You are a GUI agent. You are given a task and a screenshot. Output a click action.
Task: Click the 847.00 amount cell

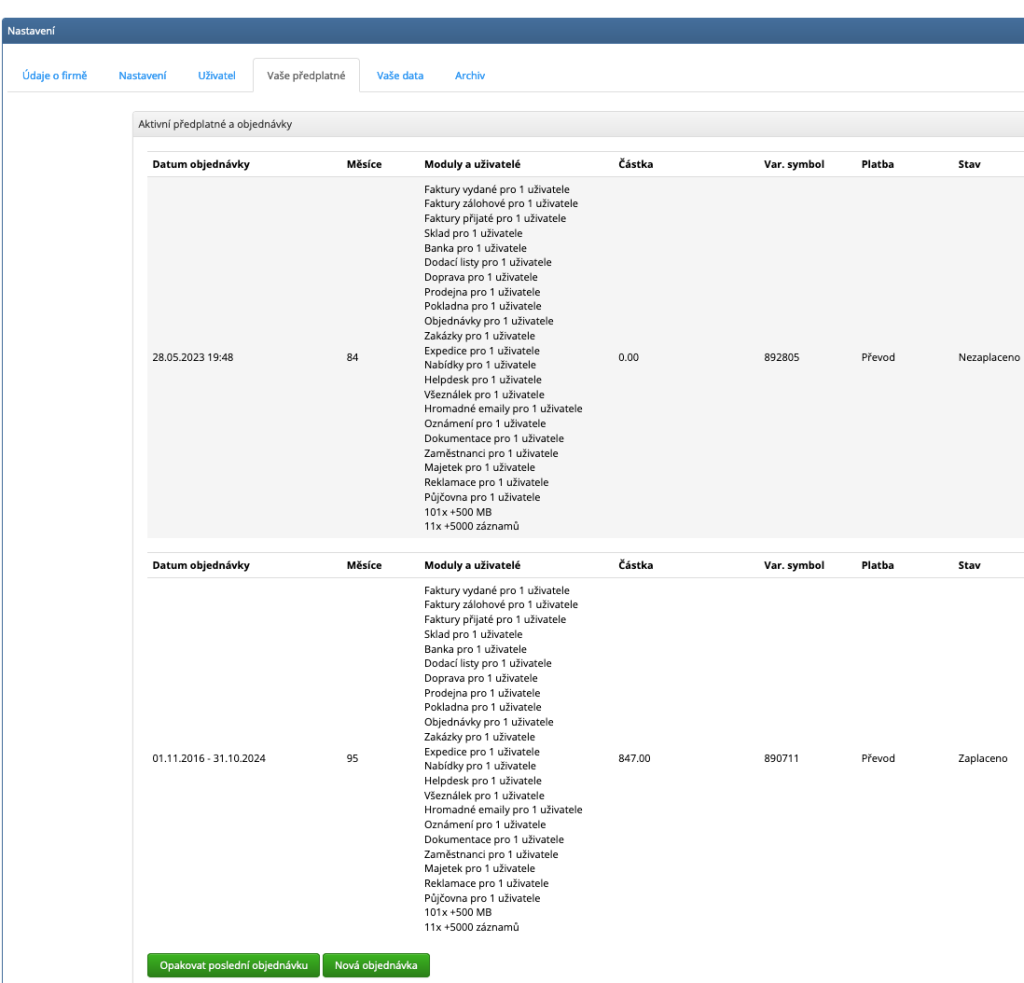point(634,759)
